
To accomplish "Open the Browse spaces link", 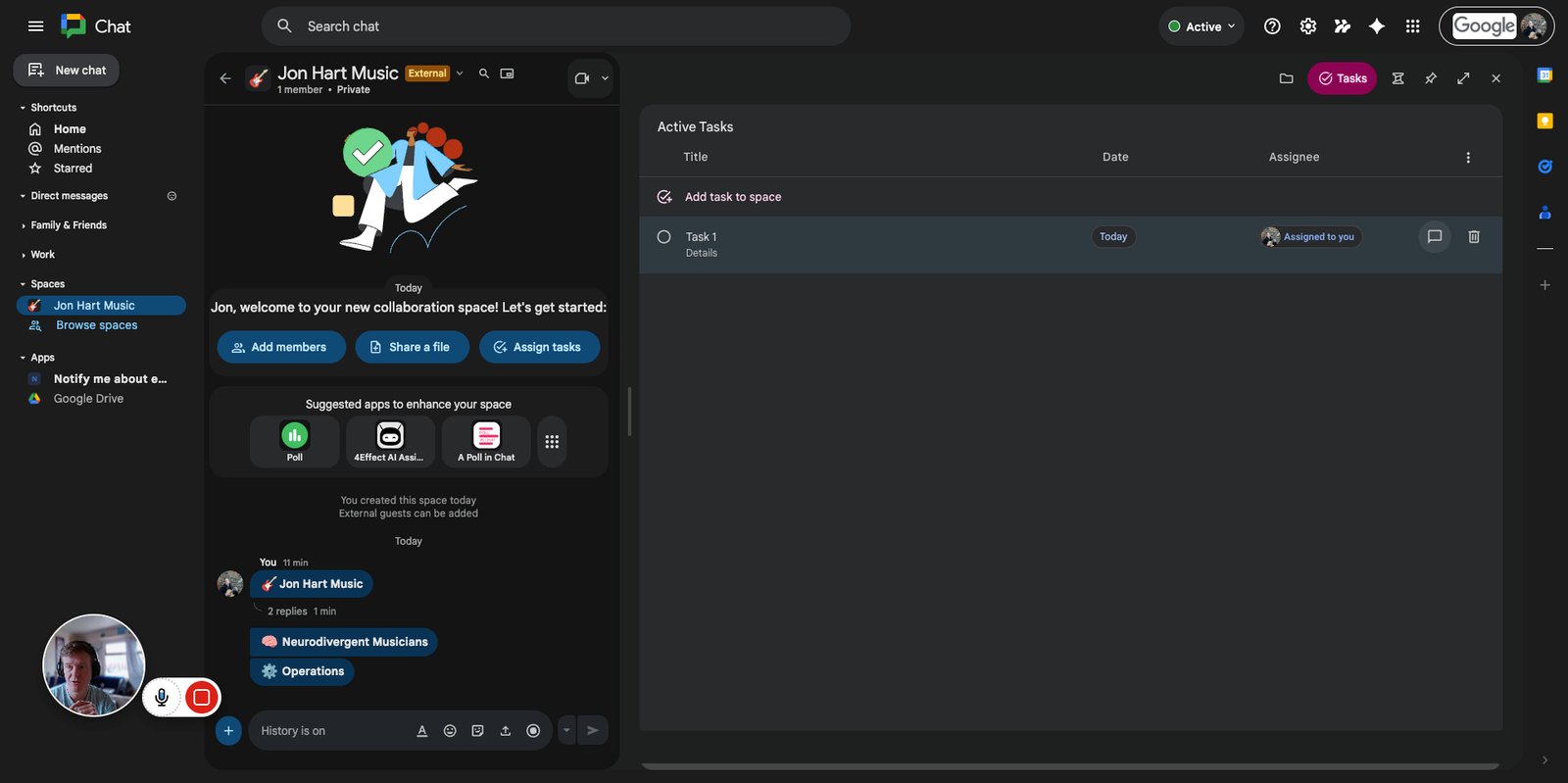I will point(96,325).
